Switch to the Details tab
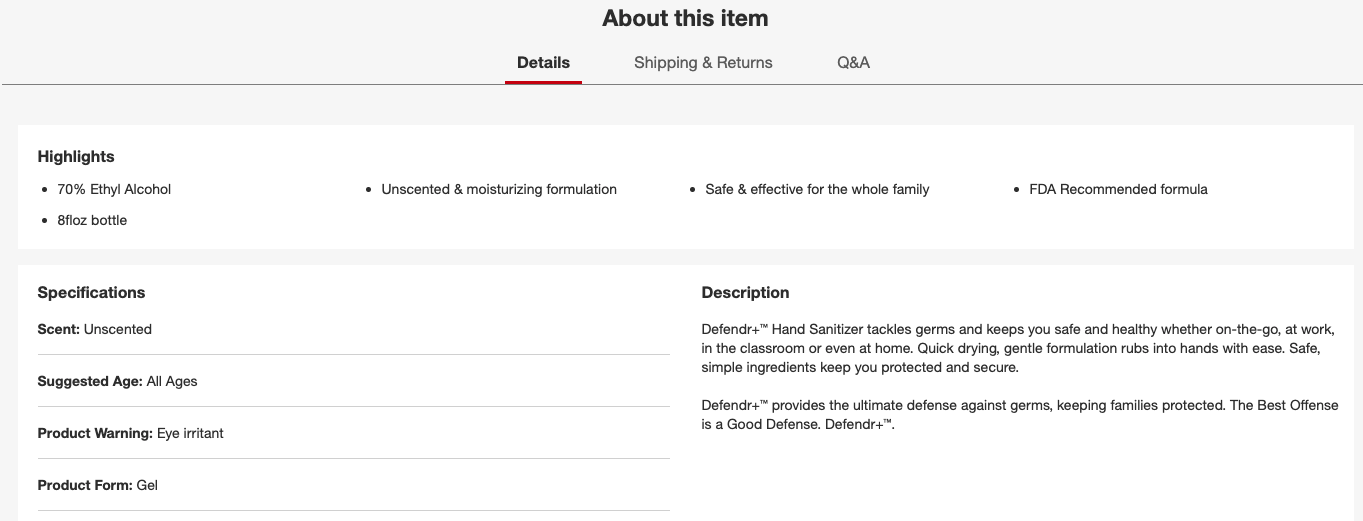Image resolution: width=1363 pixels, height=521 pixels. pos(543,63)
